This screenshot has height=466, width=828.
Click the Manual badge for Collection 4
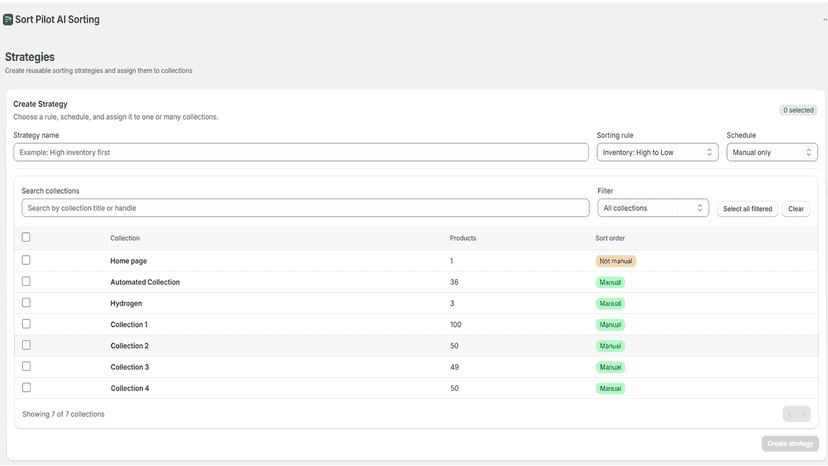[610, 388]
